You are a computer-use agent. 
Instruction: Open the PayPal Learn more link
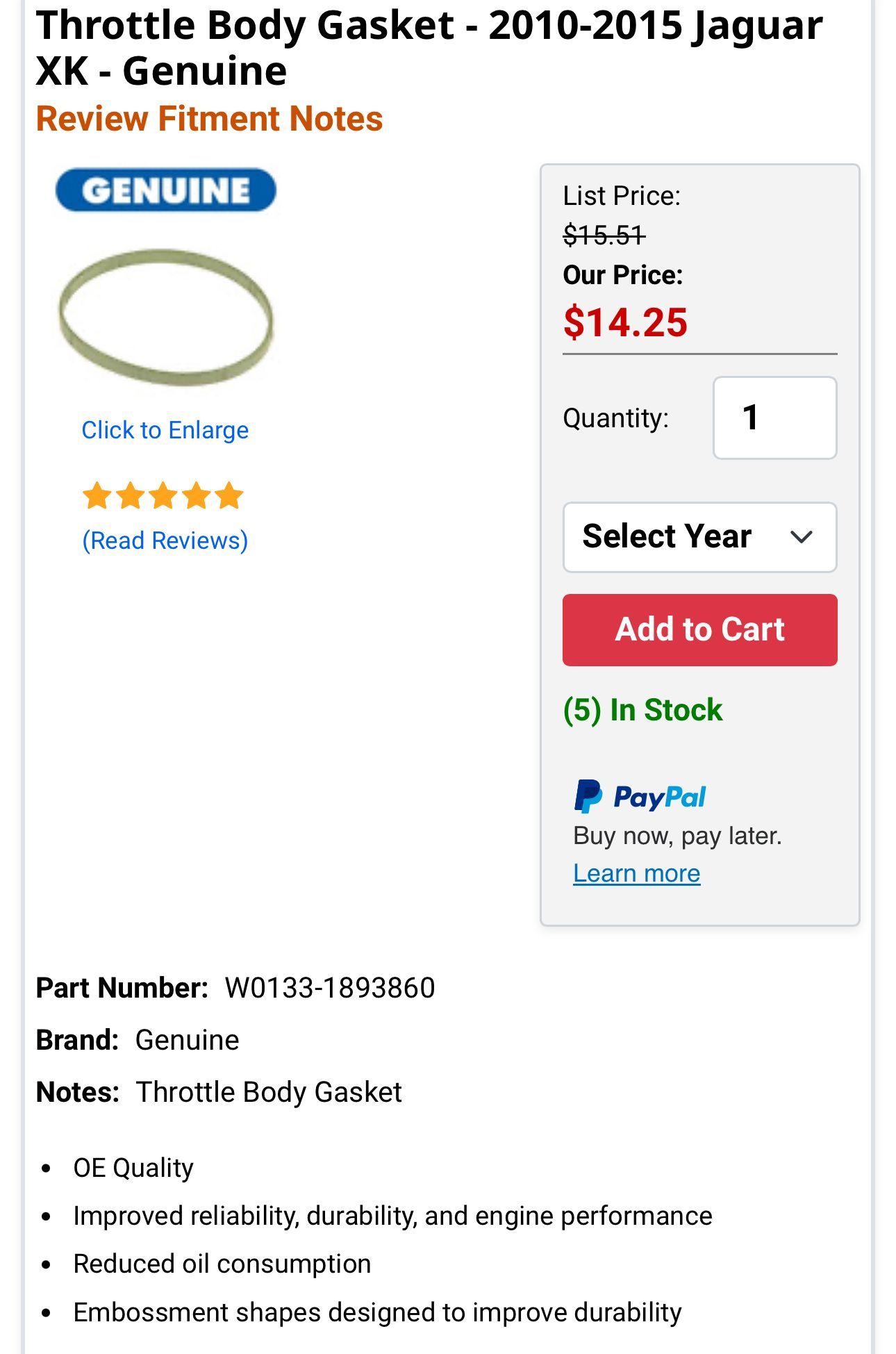tap(636, 873)
